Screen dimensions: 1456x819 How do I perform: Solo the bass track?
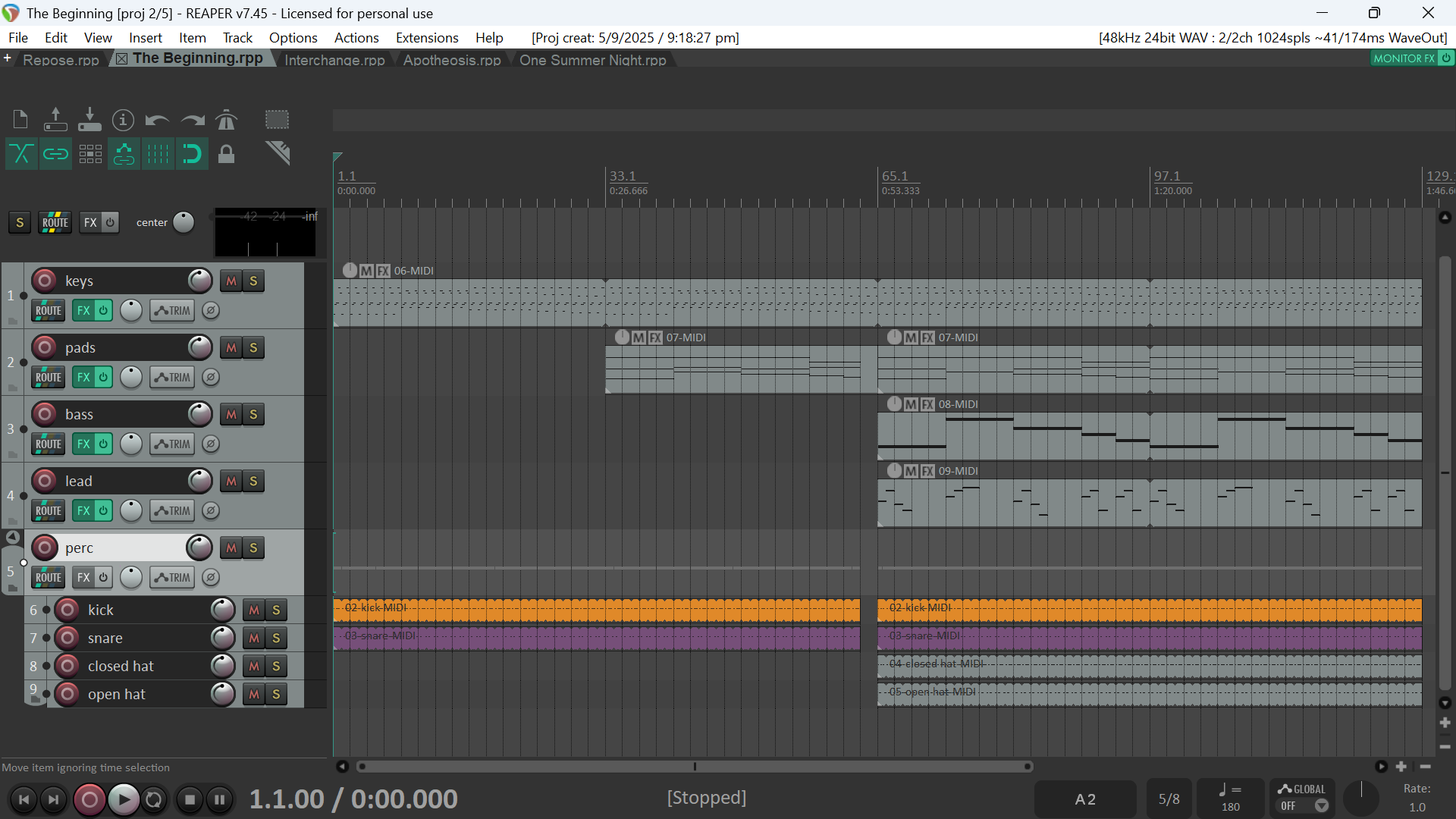pyautogui.click(x=253, y=414)
